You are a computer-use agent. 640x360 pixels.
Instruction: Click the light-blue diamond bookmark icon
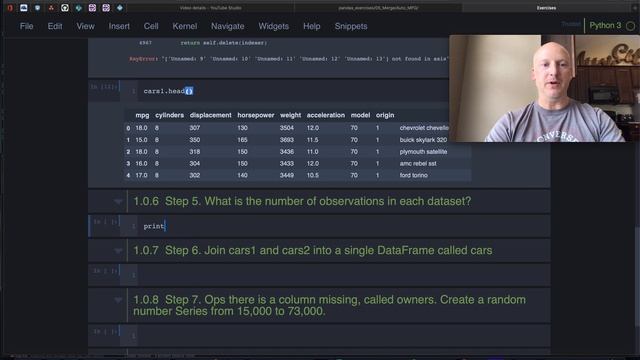[120, 8]
